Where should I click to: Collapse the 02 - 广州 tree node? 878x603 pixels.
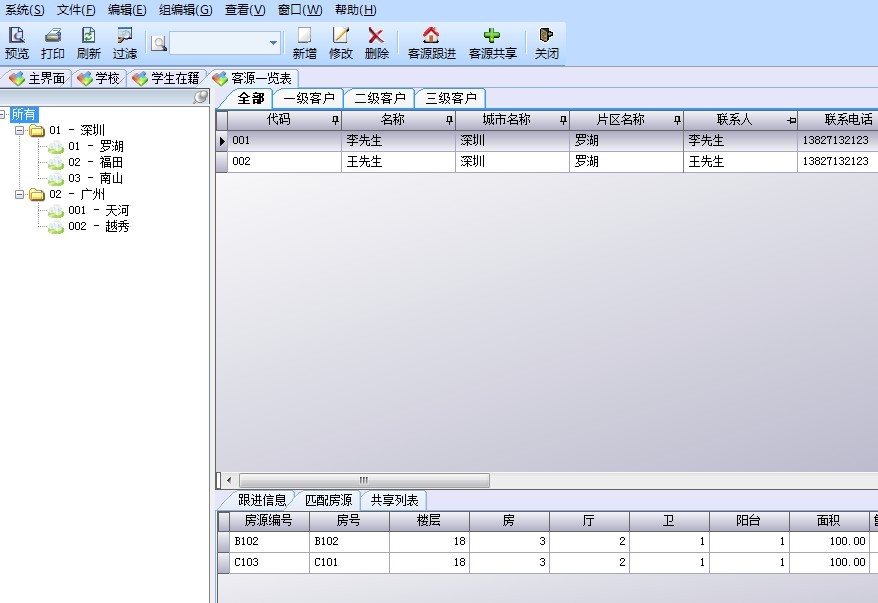pyautogui.click(x=20, y=195)
